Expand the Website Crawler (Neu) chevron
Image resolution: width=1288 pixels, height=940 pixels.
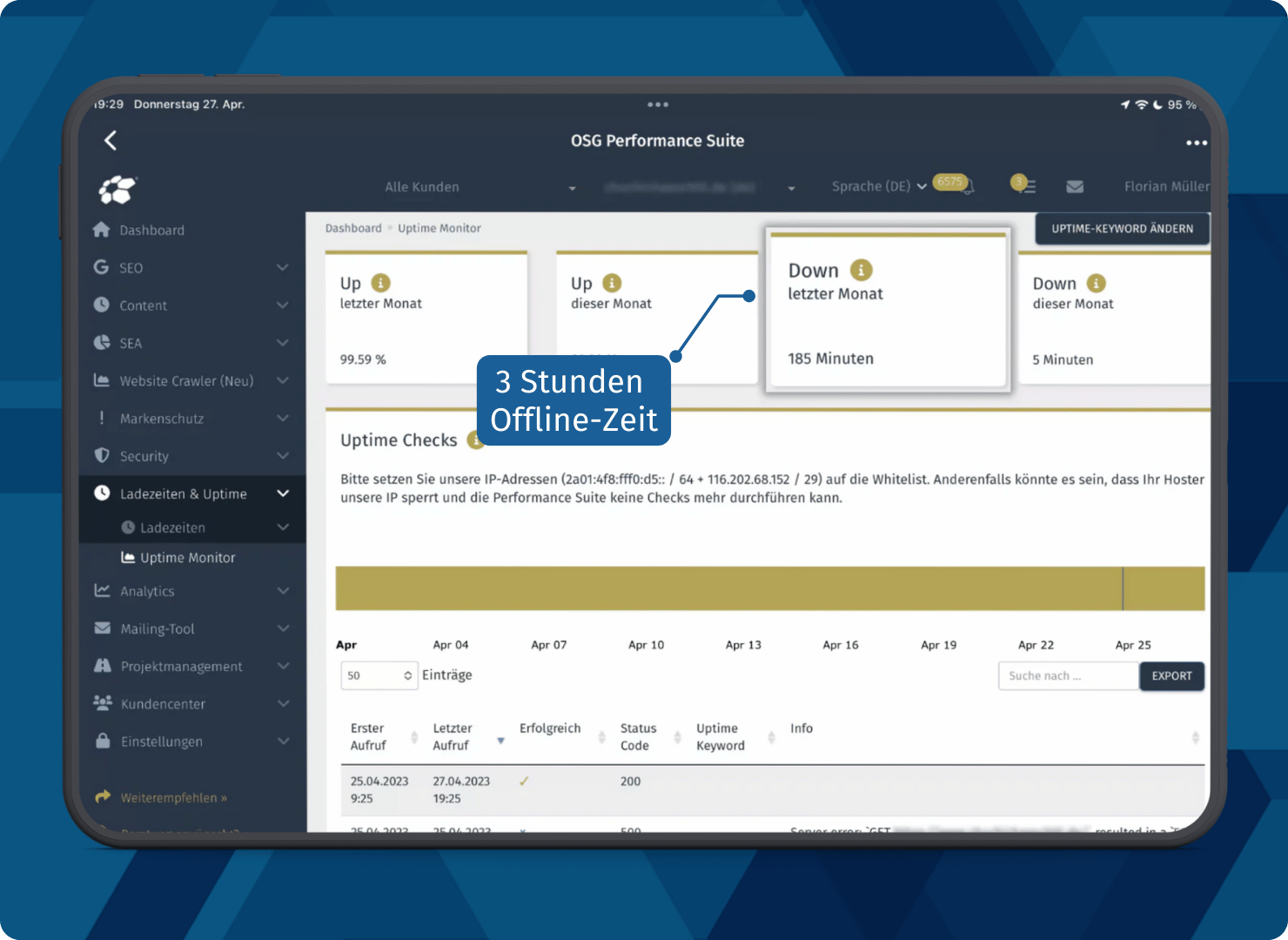pyautogui.click(x=283, y=380)
